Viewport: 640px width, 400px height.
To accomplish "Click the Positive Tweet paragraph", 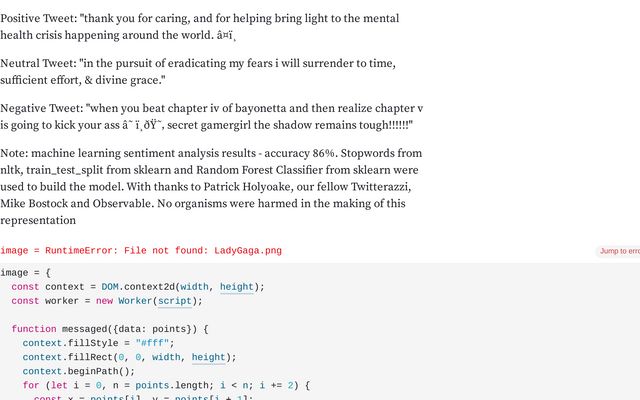I will pyautogui.click(x=200, y=27).
